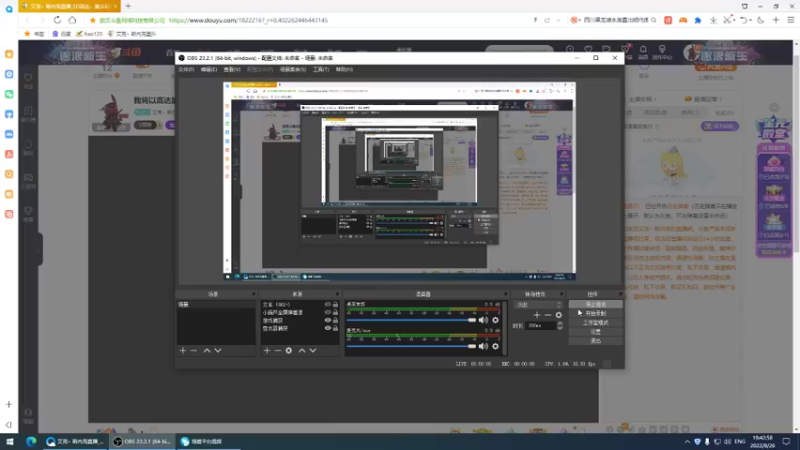
Task: Click microphone/Aux volume slider
Action: [x=411, y=346]
